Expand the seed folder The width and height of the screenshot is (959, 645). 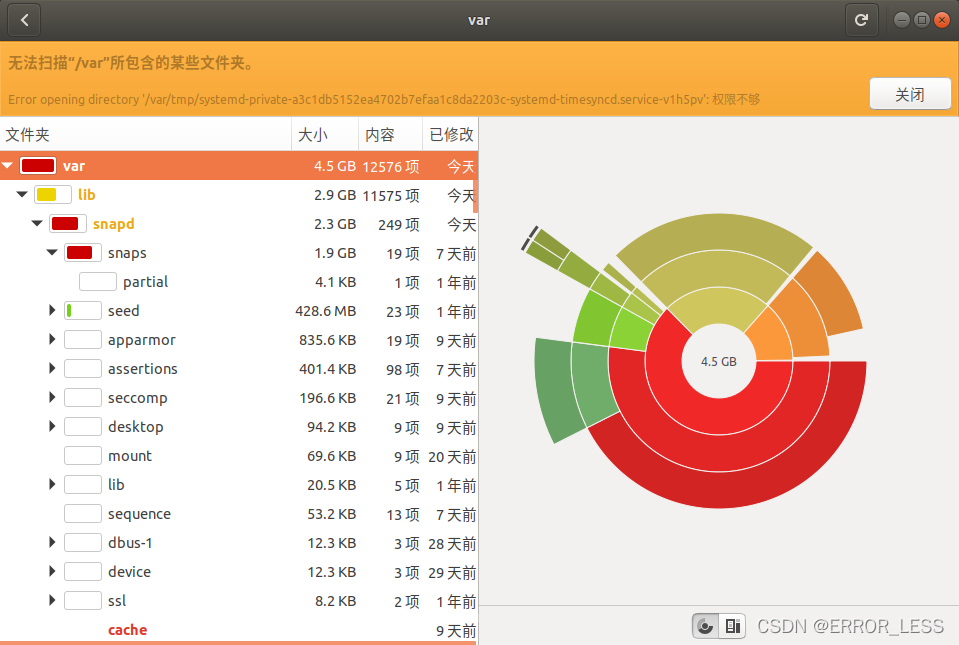(x=52, y=311)
